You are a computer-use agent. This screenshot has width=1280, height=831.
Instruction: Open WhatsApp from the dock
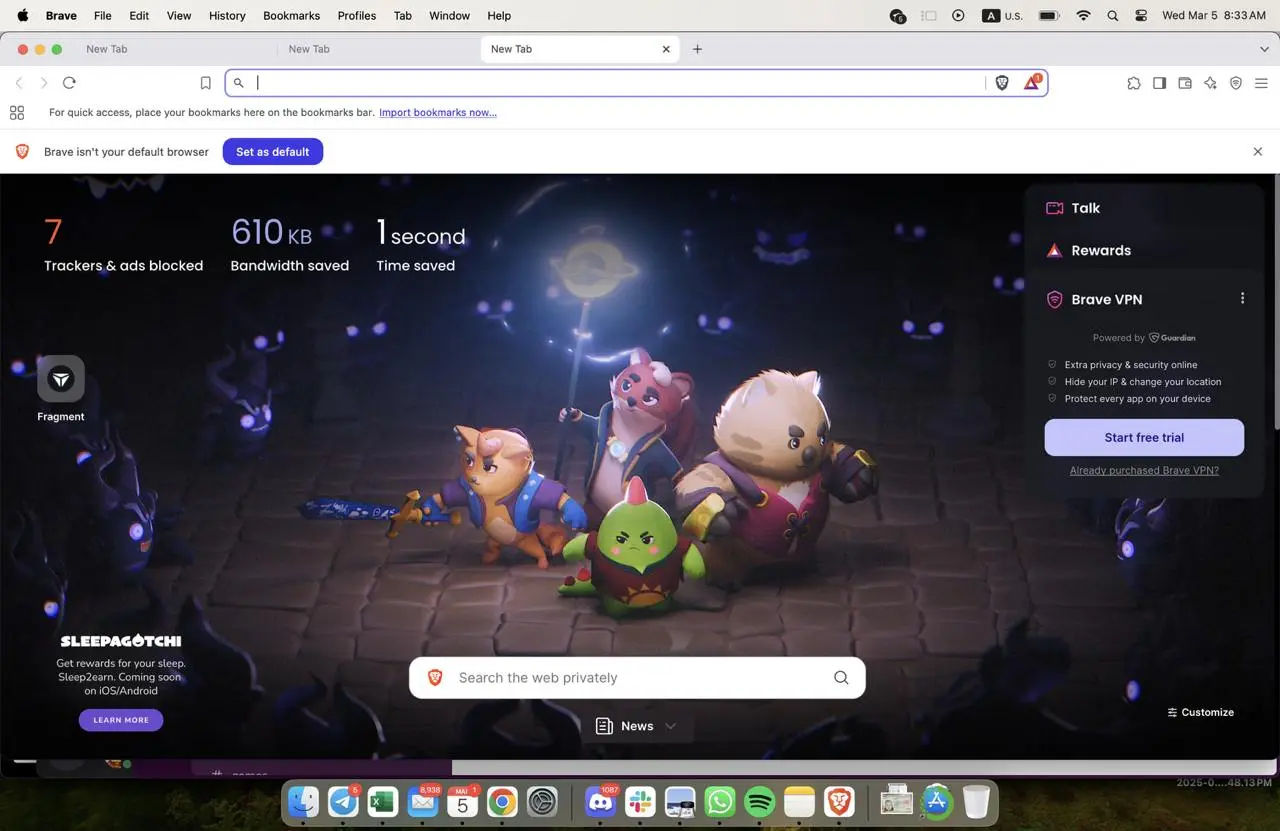click(x=720, y=801)
